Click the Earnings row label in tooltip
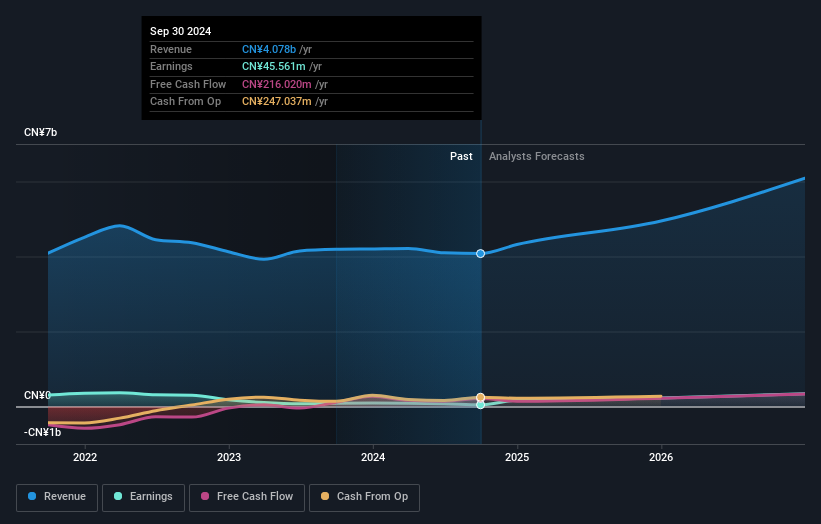The image size is (821, 524). [x=171, y=66]
